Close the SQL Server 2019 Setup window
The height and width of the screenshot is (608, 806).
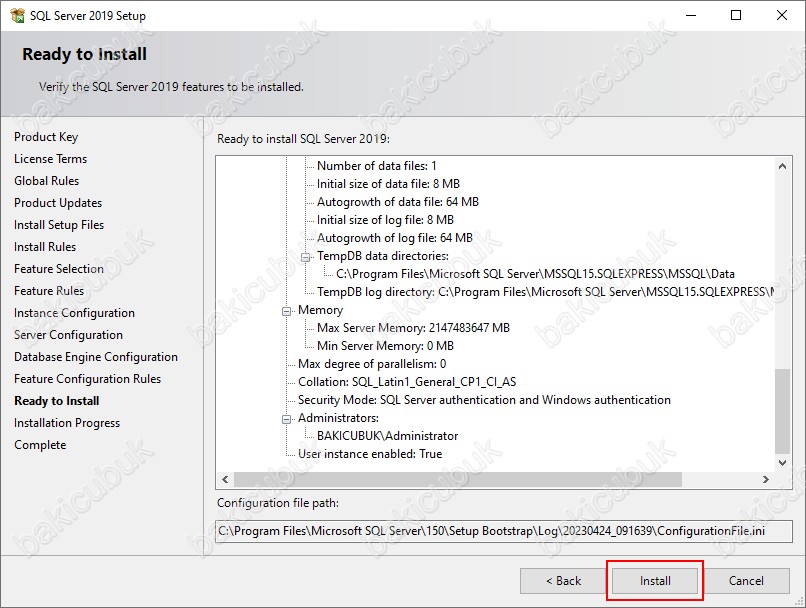coord(782,15)
